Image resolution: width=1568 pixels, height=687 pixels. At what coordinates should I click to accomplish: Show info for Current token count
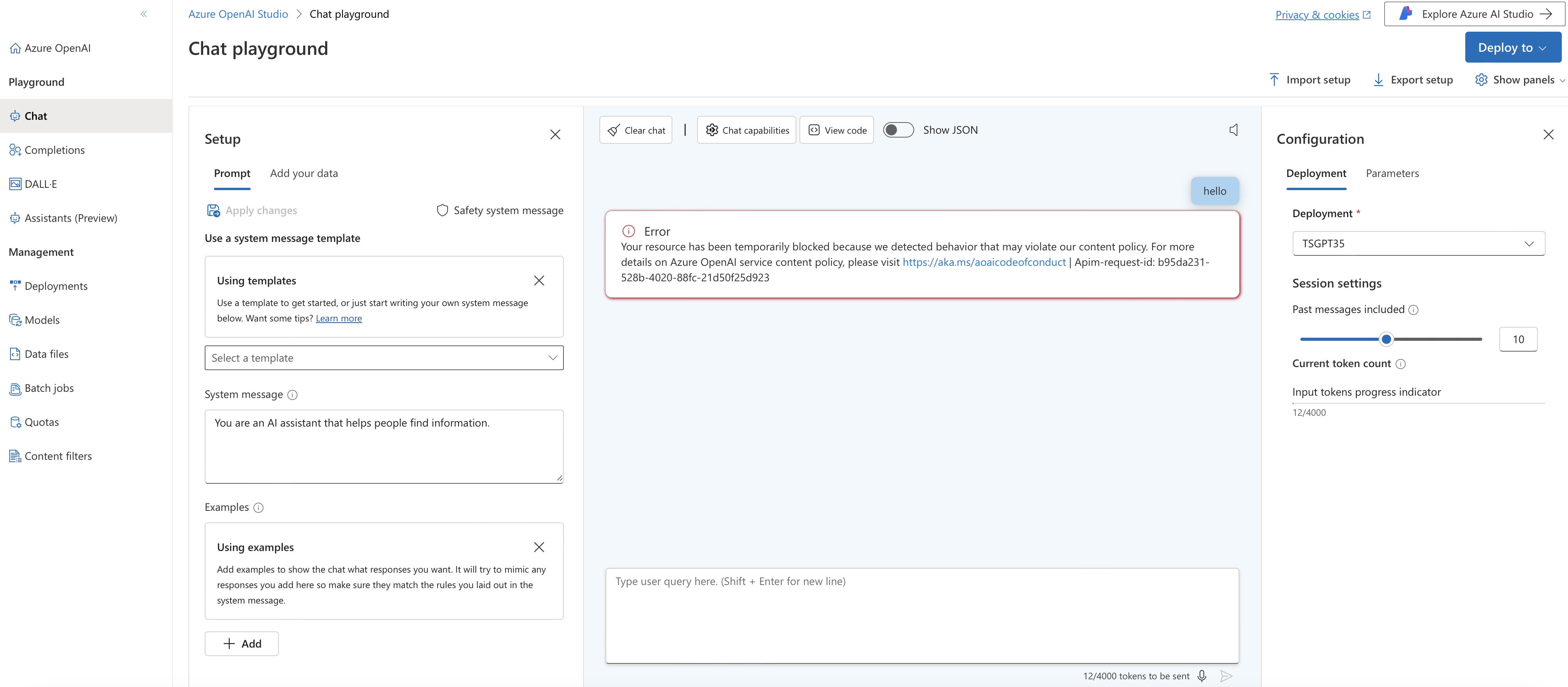1400,364
